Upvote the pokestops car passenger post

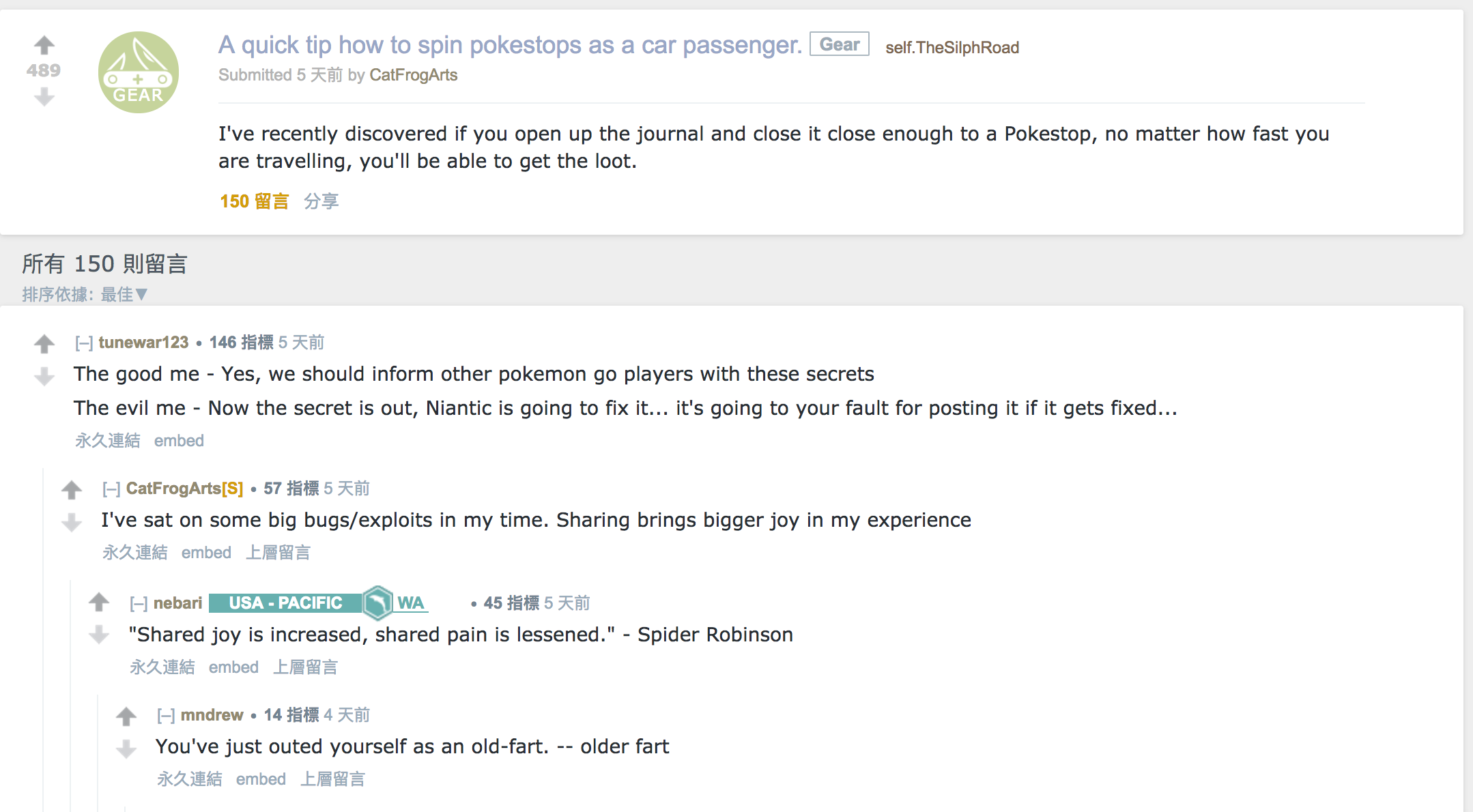point(44,45)
